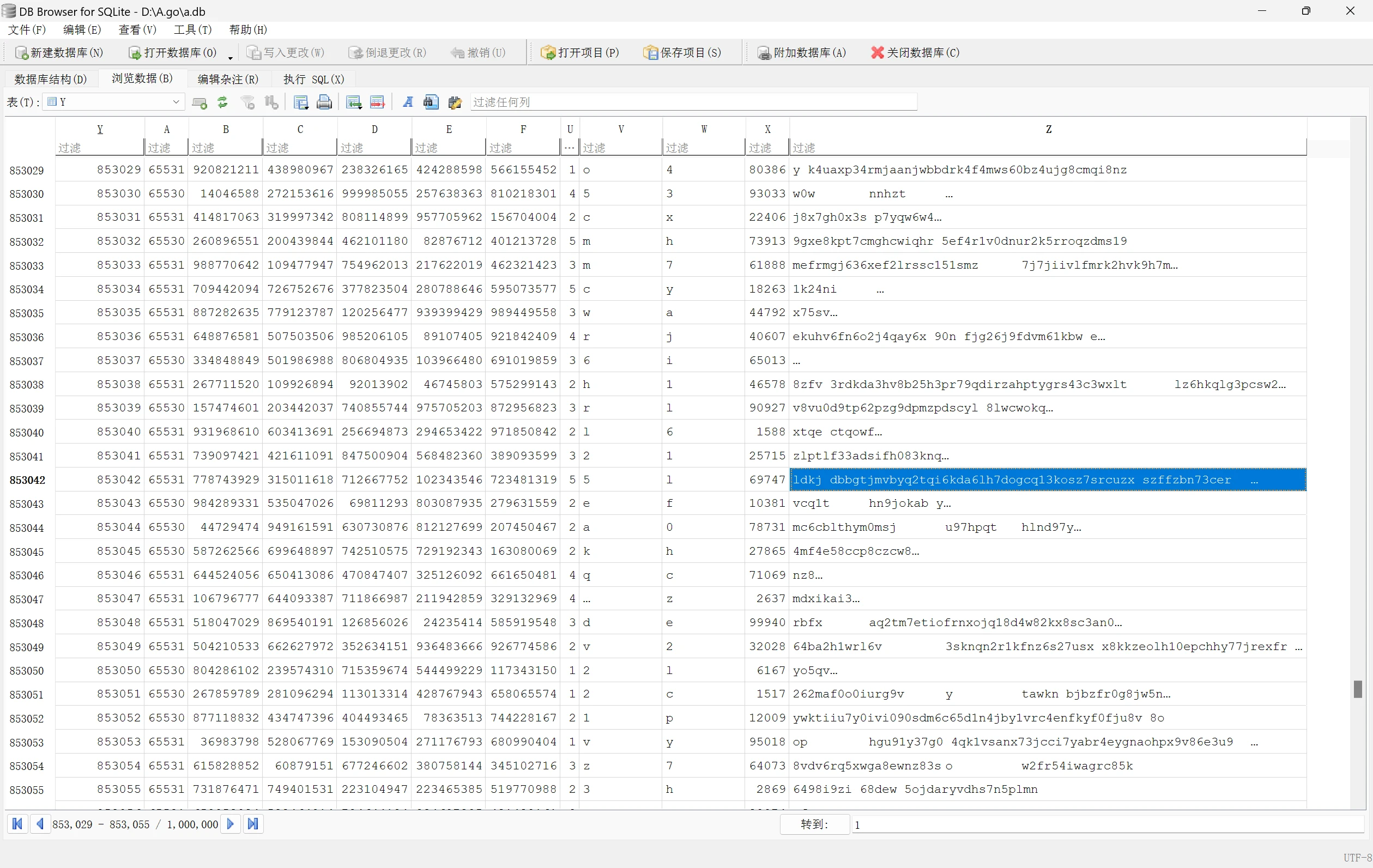Click the Revert Changes (倒退更改) icon
Image resolution: width=1373 pixels, height=868 pixels.
356,53
